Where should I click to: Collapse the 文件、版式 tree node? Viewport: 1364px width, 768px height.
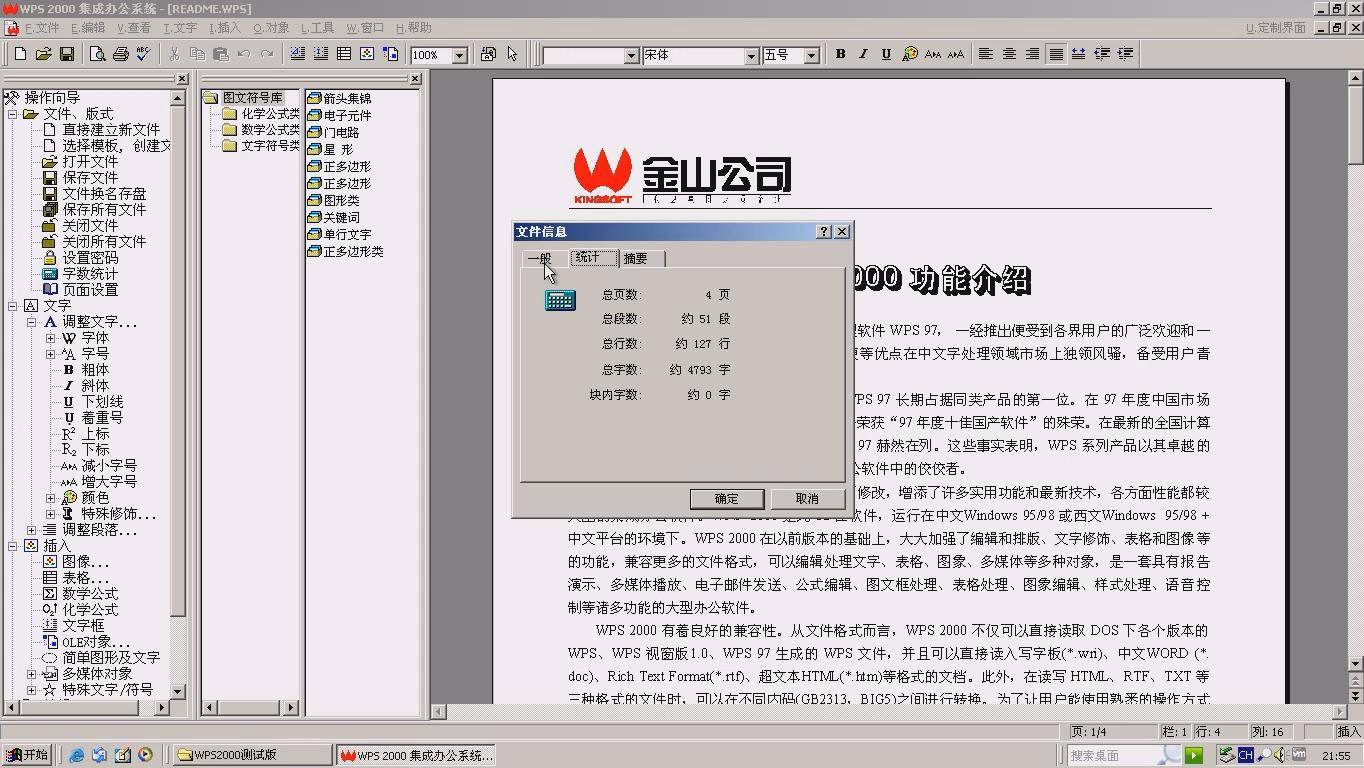click(13, 114)
